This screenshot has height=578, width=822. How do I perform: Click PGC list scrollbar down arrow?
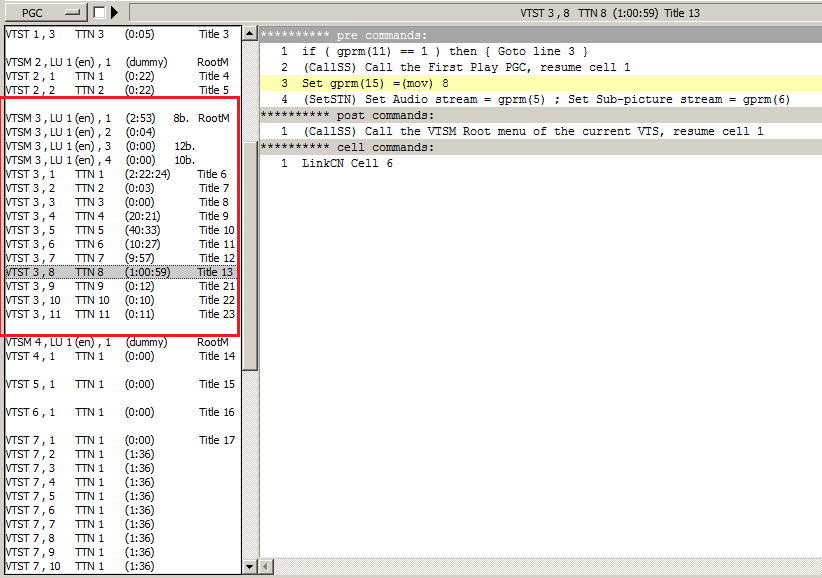point(250,566)
